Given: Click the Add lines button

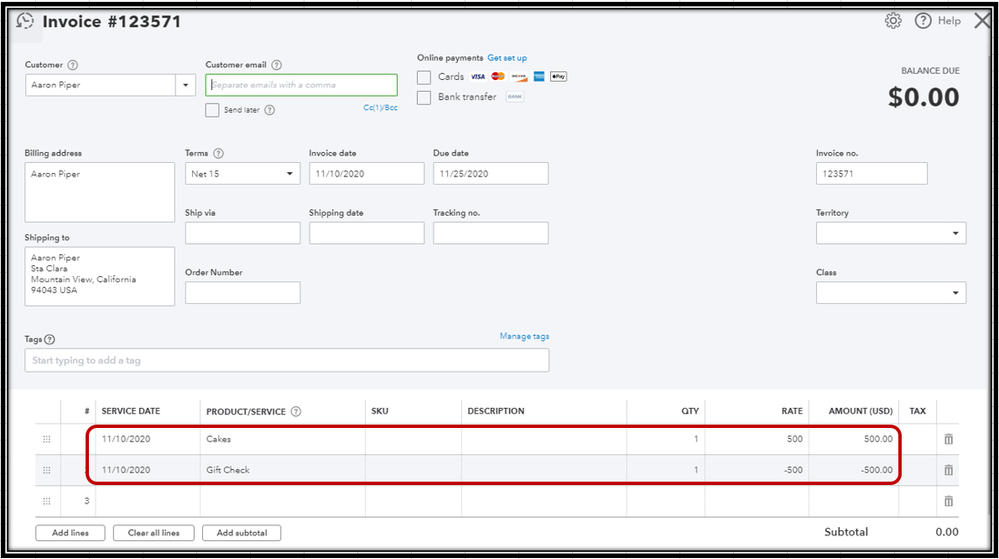Looking at the screenshot, I should tap(70, 533).
